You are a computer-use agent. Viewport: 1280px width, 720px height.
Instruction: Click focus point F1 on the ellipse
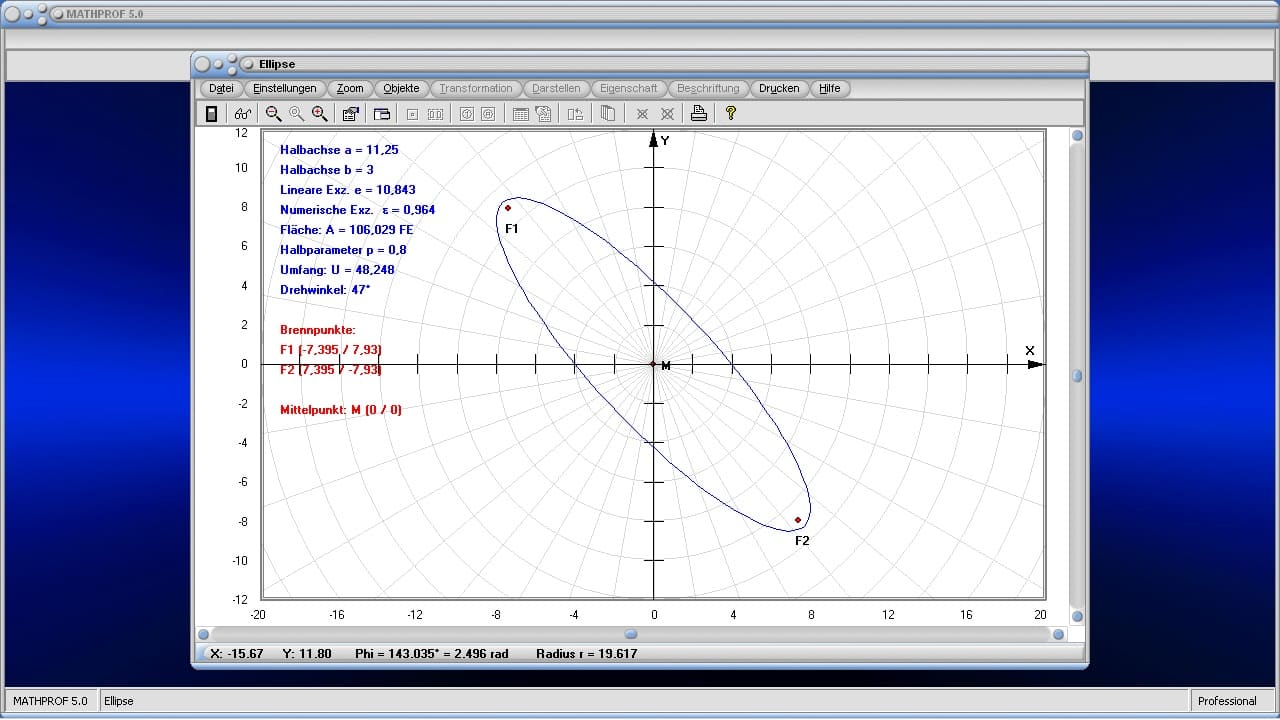pyautogui.click(x=508, y=208)
